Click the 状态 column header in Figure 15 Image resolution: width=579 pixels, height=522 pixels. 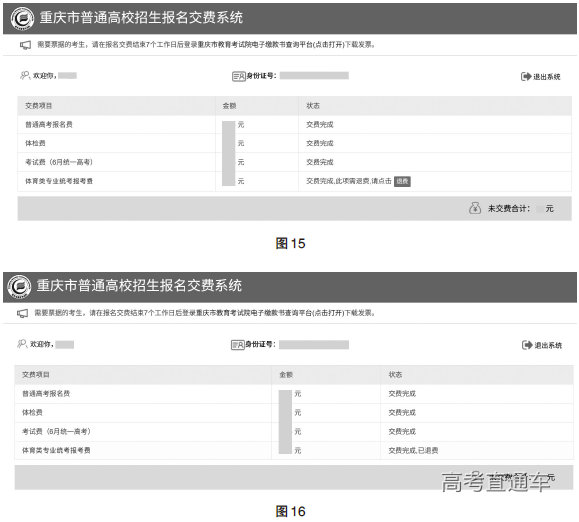point(313,106)
